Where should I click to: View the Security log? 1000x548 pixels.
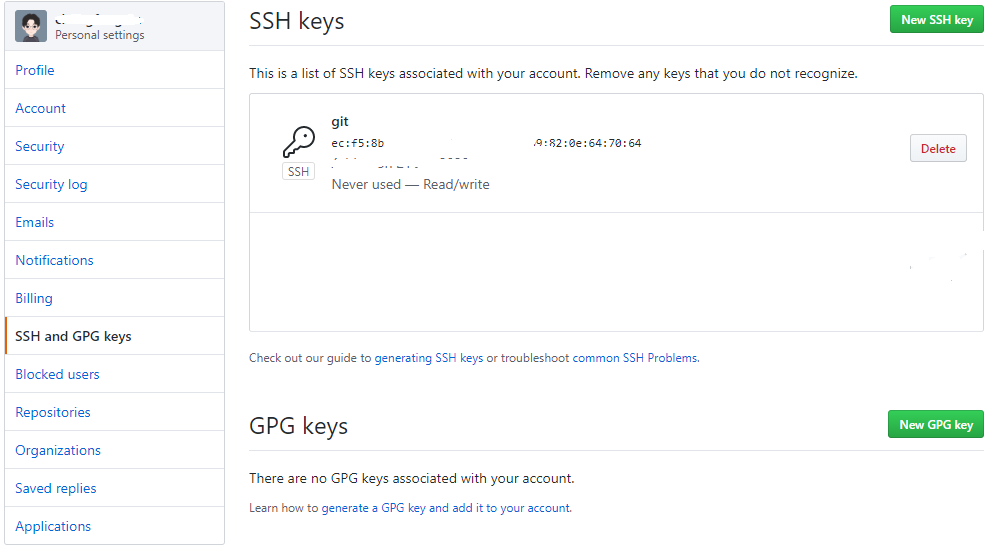(x=51, y=184)
